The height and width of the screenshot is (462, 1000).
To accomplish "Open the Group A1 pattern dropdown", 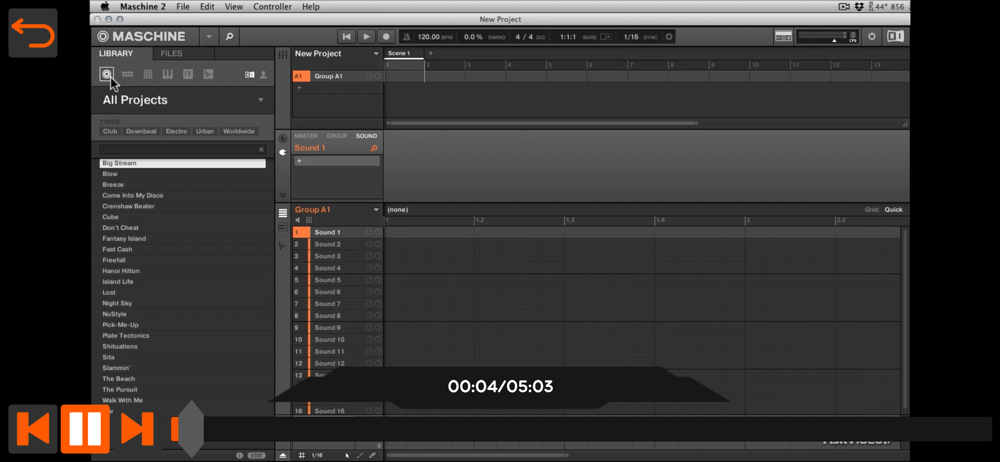I will (376, 210).
